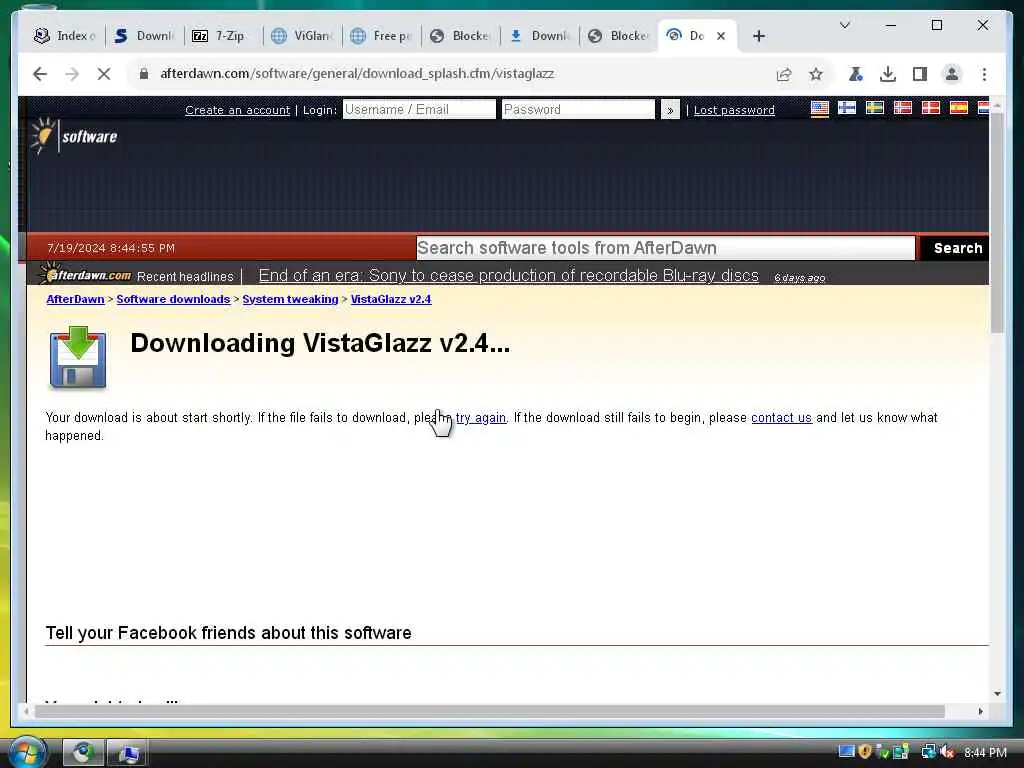Image resolution: width=1024 pixels, height=768 pixels.
Task: Click the AfterDawn software logo
Action: point(74,136)
